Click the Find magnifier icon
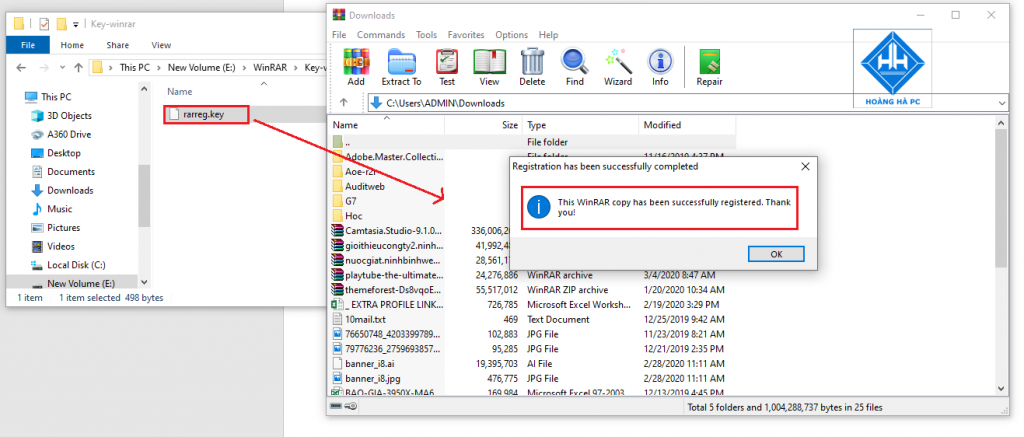Screen dimensions: 1024x437 click(575, 67)
